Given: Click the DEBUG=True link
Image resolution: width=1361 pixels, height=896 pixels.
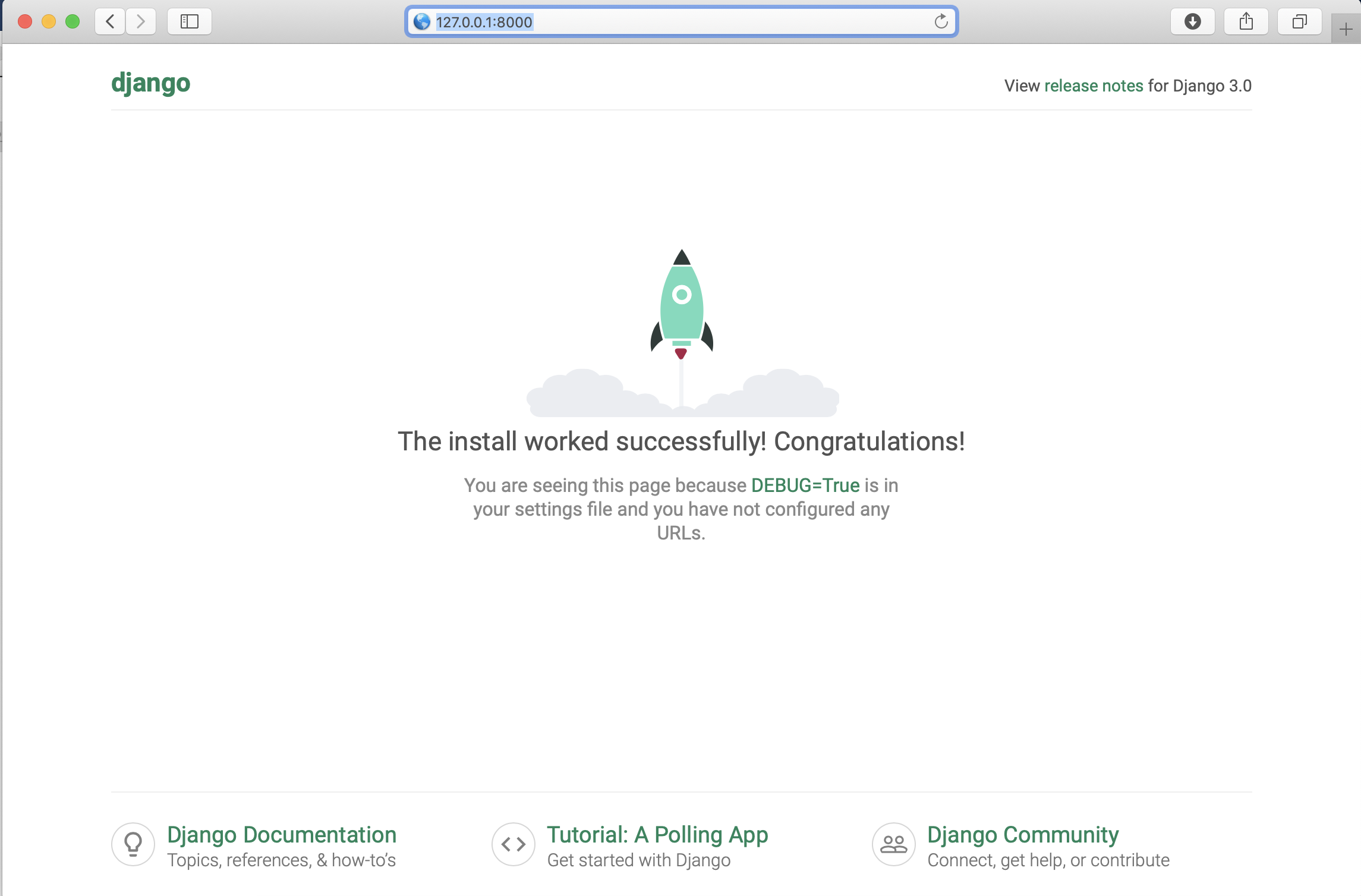Looking at the screenshot, I should [805, 485].
